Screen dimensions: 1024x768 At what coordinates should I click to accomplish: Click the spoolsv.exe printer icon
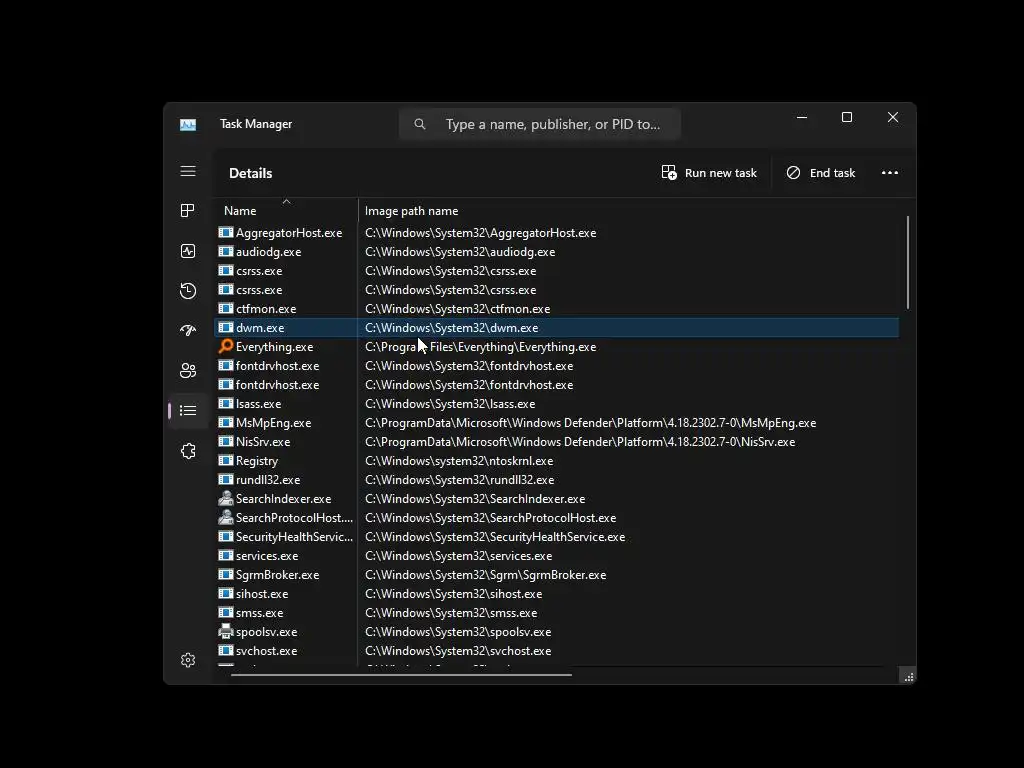(x=226, y=632)
